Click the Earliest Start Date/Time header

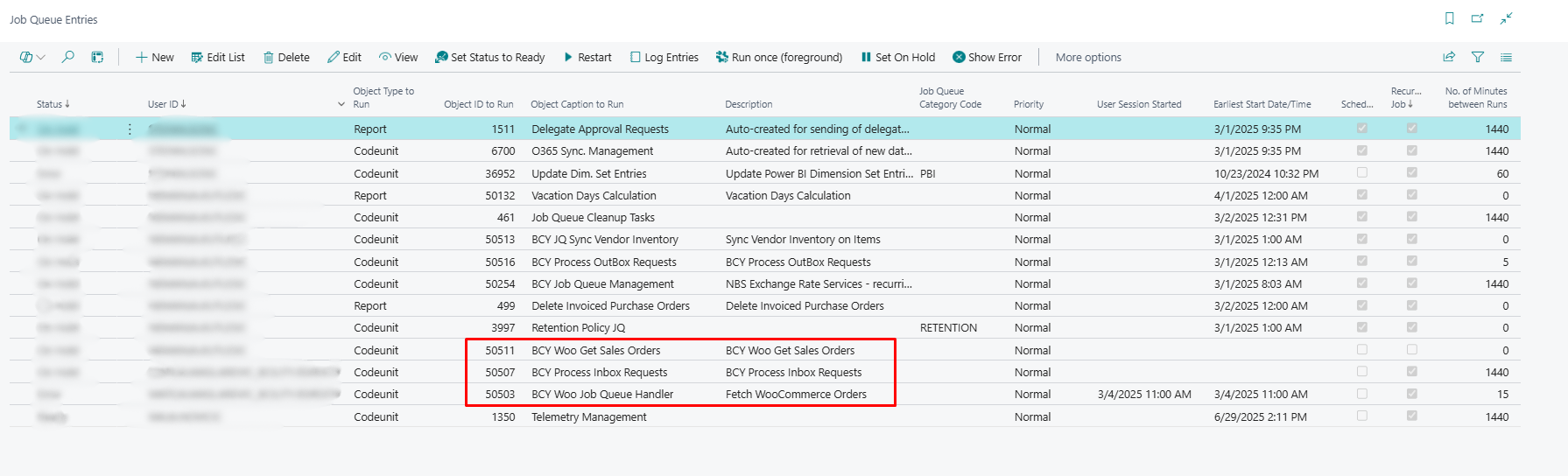pos(1262,104)
